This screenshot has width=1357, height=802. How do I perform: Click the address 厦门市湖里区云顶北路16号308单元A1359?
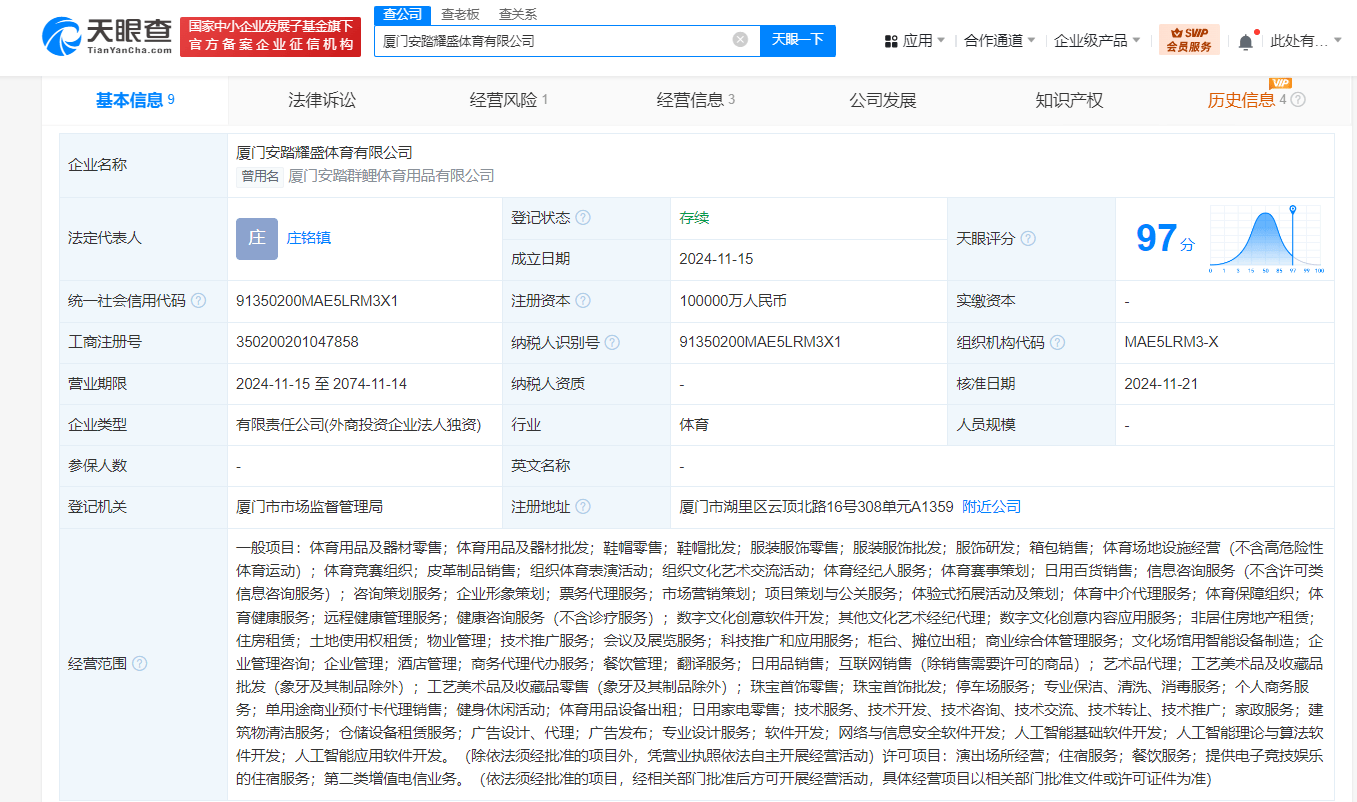pyautogui.click(x=816, y=507)
